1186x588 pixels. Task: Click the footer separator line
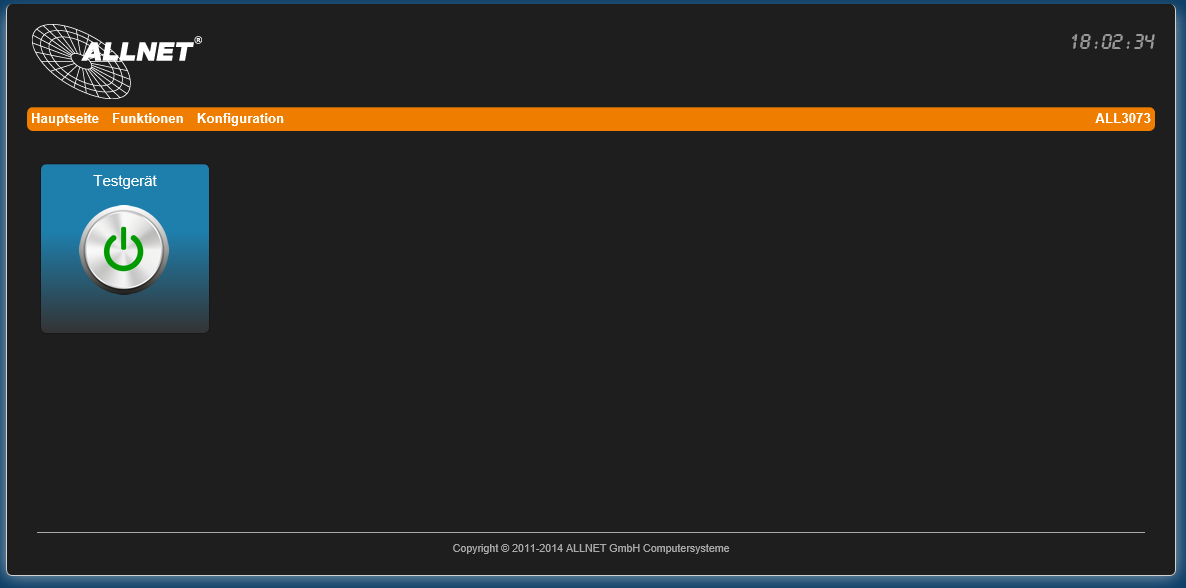pos(591,532)
